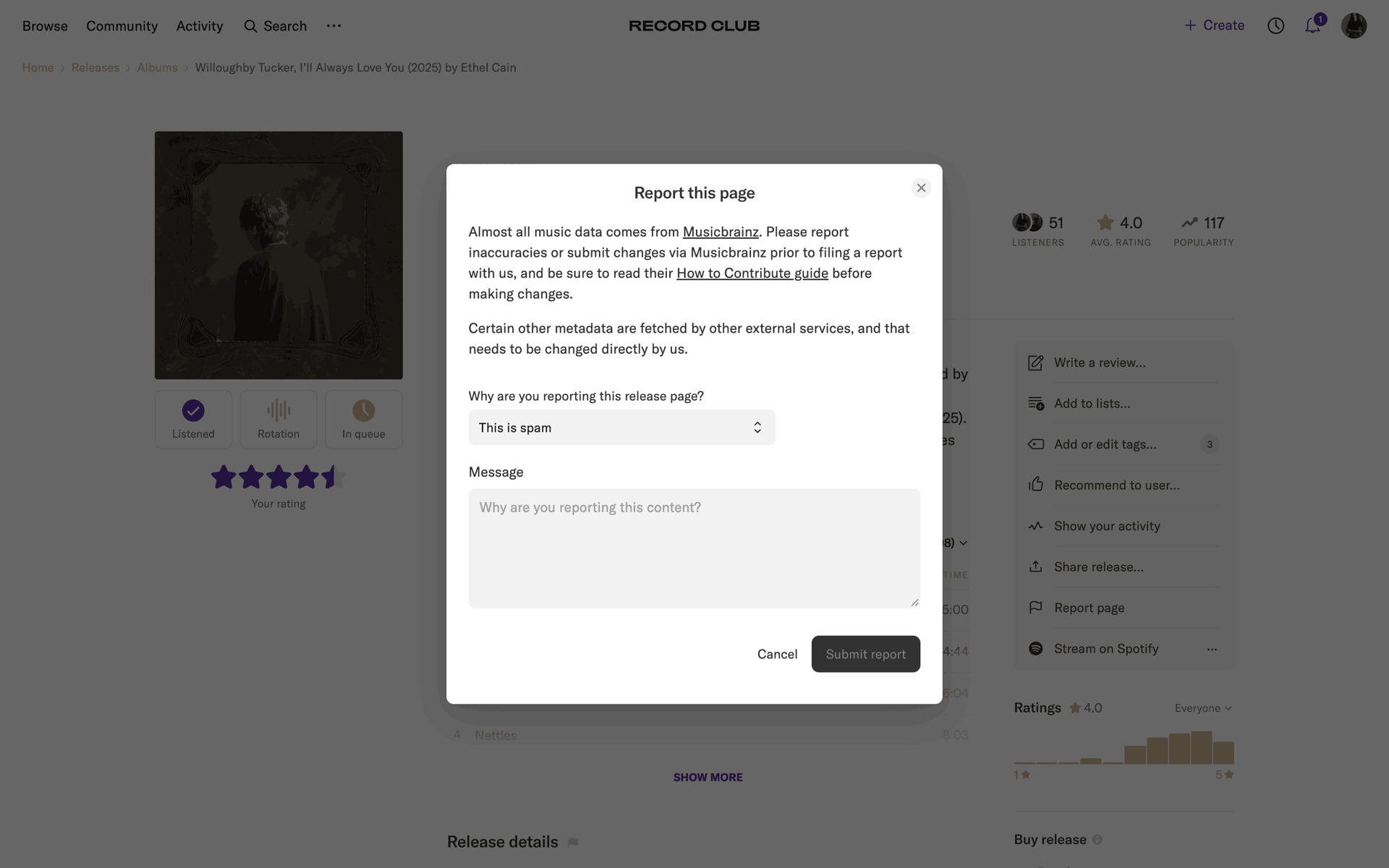This screenshot has height=868, width=1389.
Task: Expand the tracklist chevron dropdown
Action: [x=963, y=542]
